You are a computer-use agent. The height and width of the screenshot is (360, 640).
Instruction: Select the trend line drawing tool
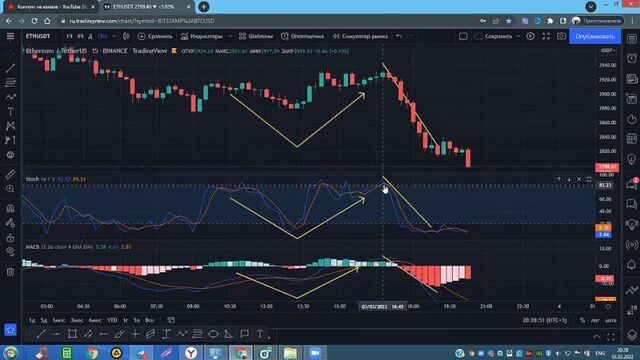[10, 68]
